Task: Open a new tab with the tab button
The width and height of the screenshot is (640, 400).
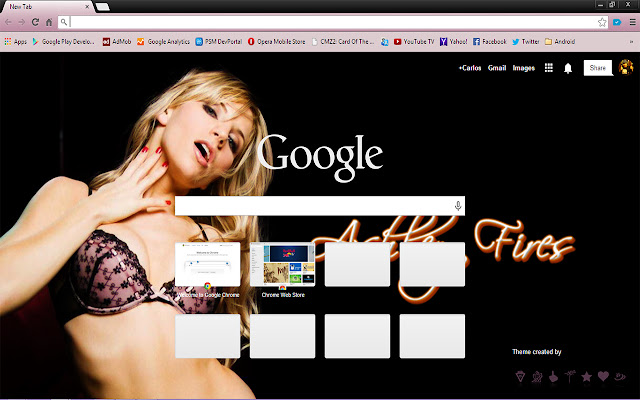Action: coord(102,7)
